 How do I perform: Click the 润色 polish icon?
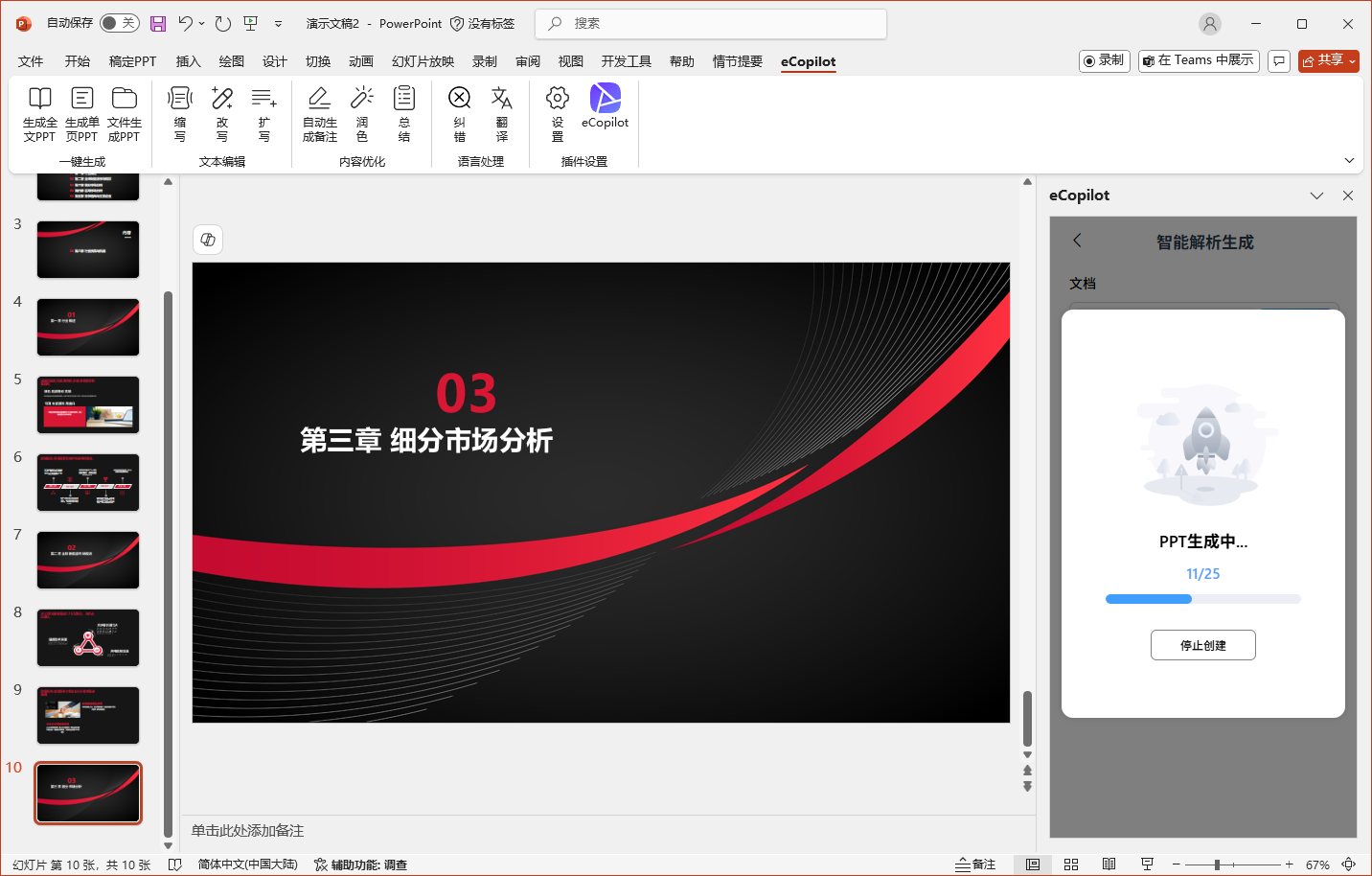point(362,99)
